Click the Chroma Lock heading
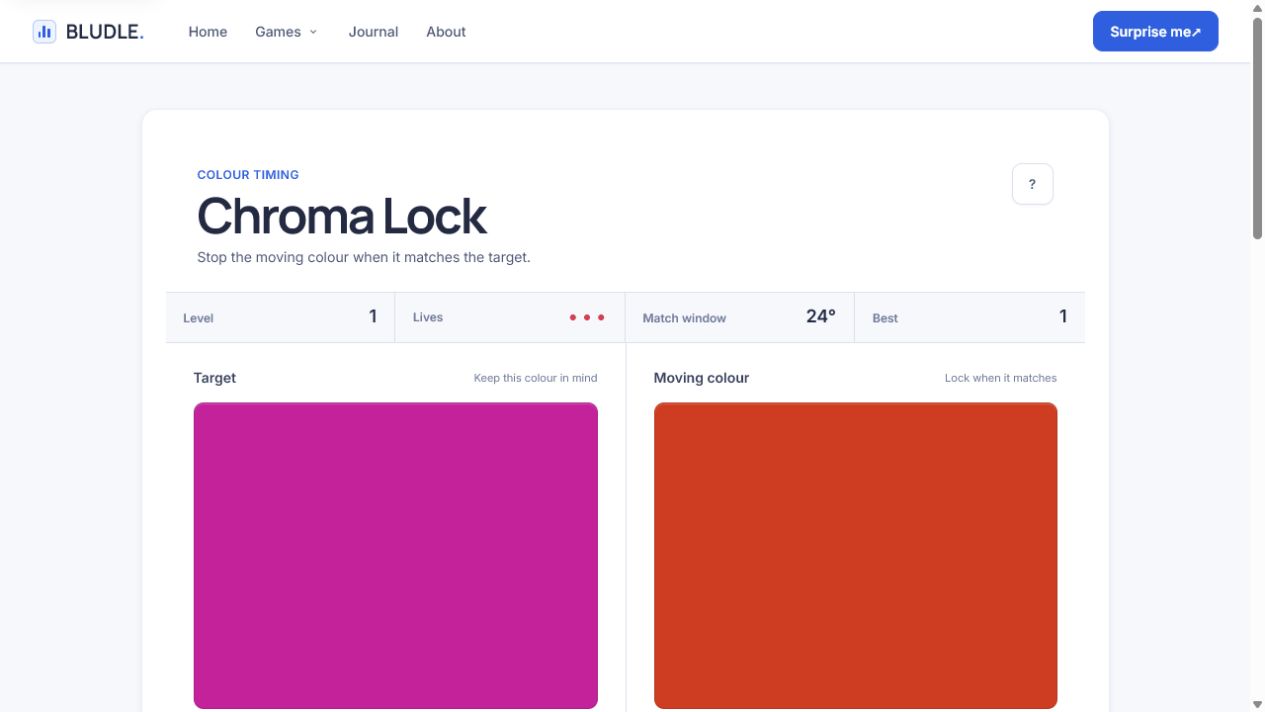Viewport: 1265px width, 712px height. point(341,216)
